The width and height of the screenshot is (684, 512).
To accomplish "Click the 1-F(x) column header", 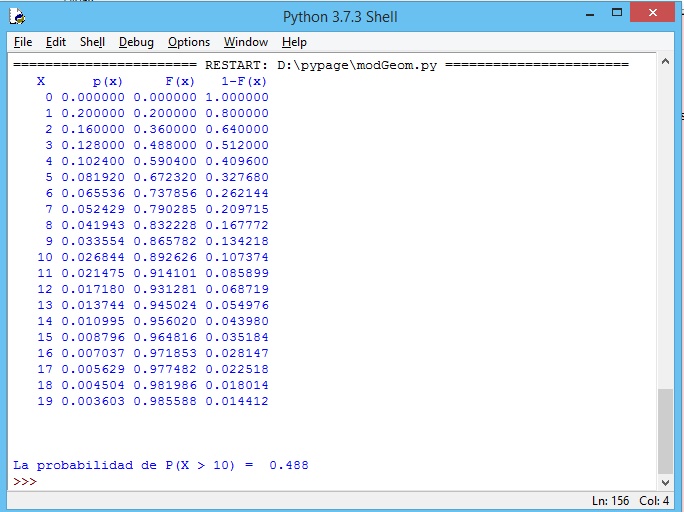I will [244, 82].
